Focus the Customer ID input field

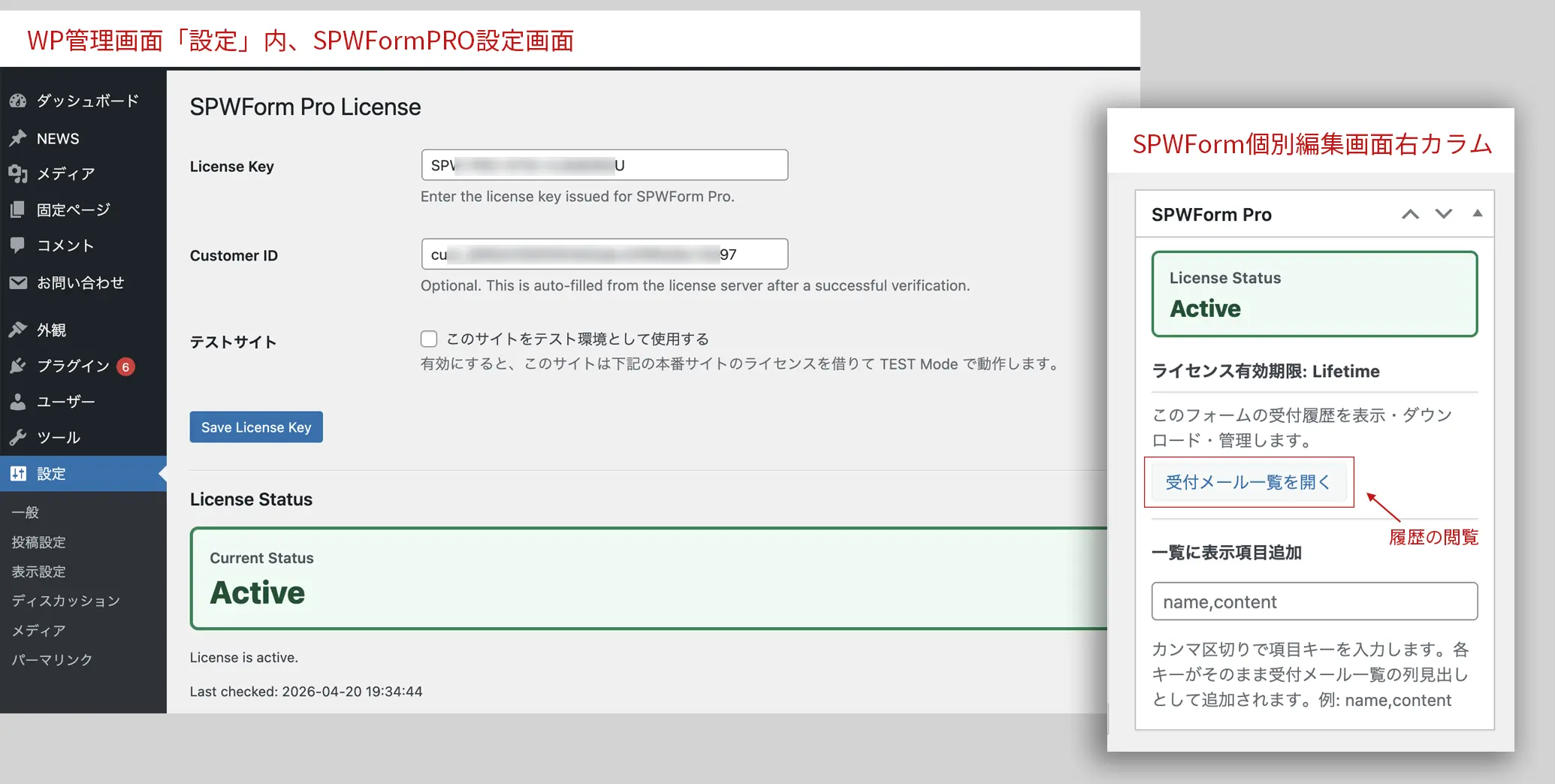coord(605,254)
